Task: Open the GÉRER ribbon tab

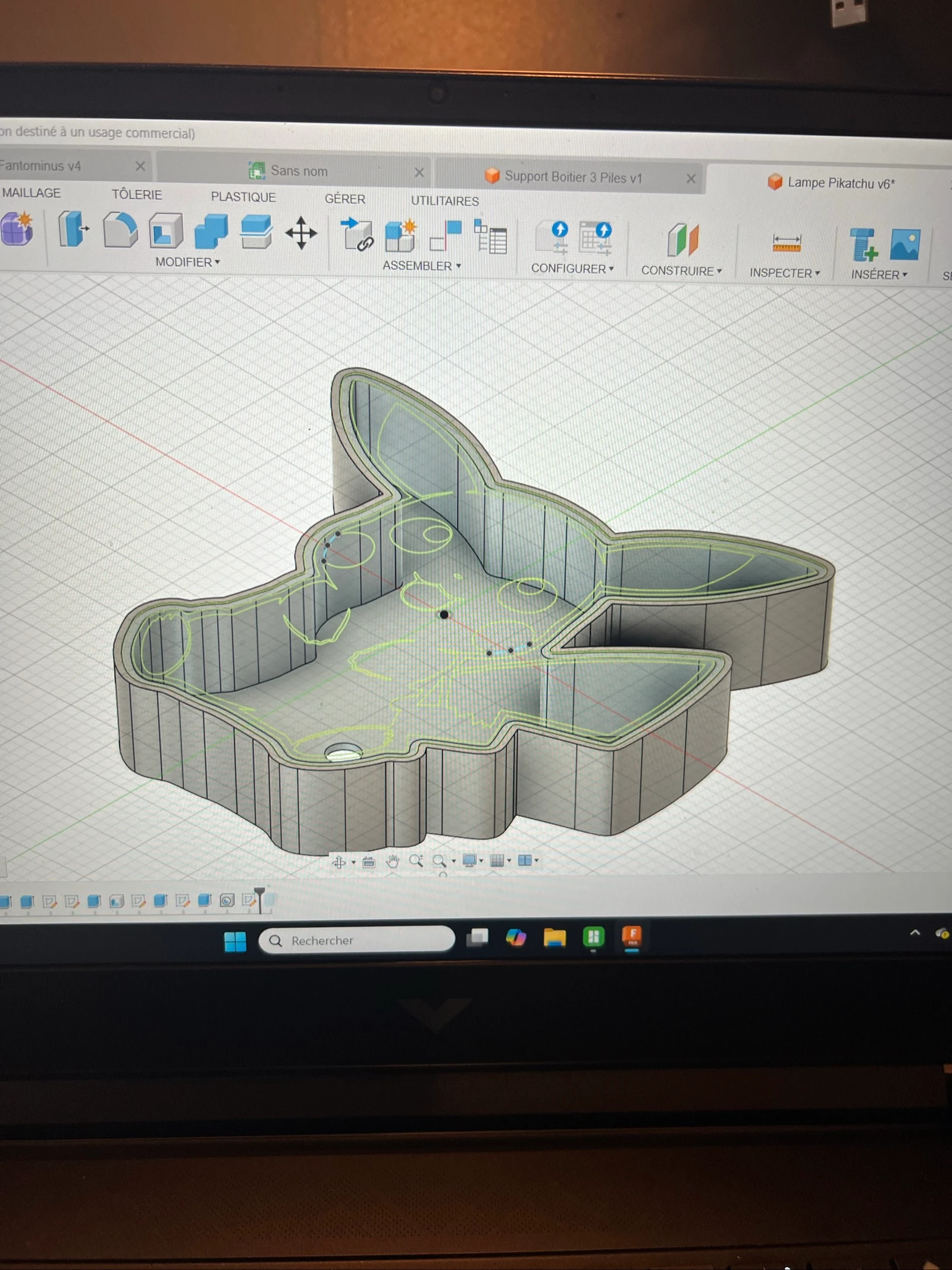Action: coord(345,199)
